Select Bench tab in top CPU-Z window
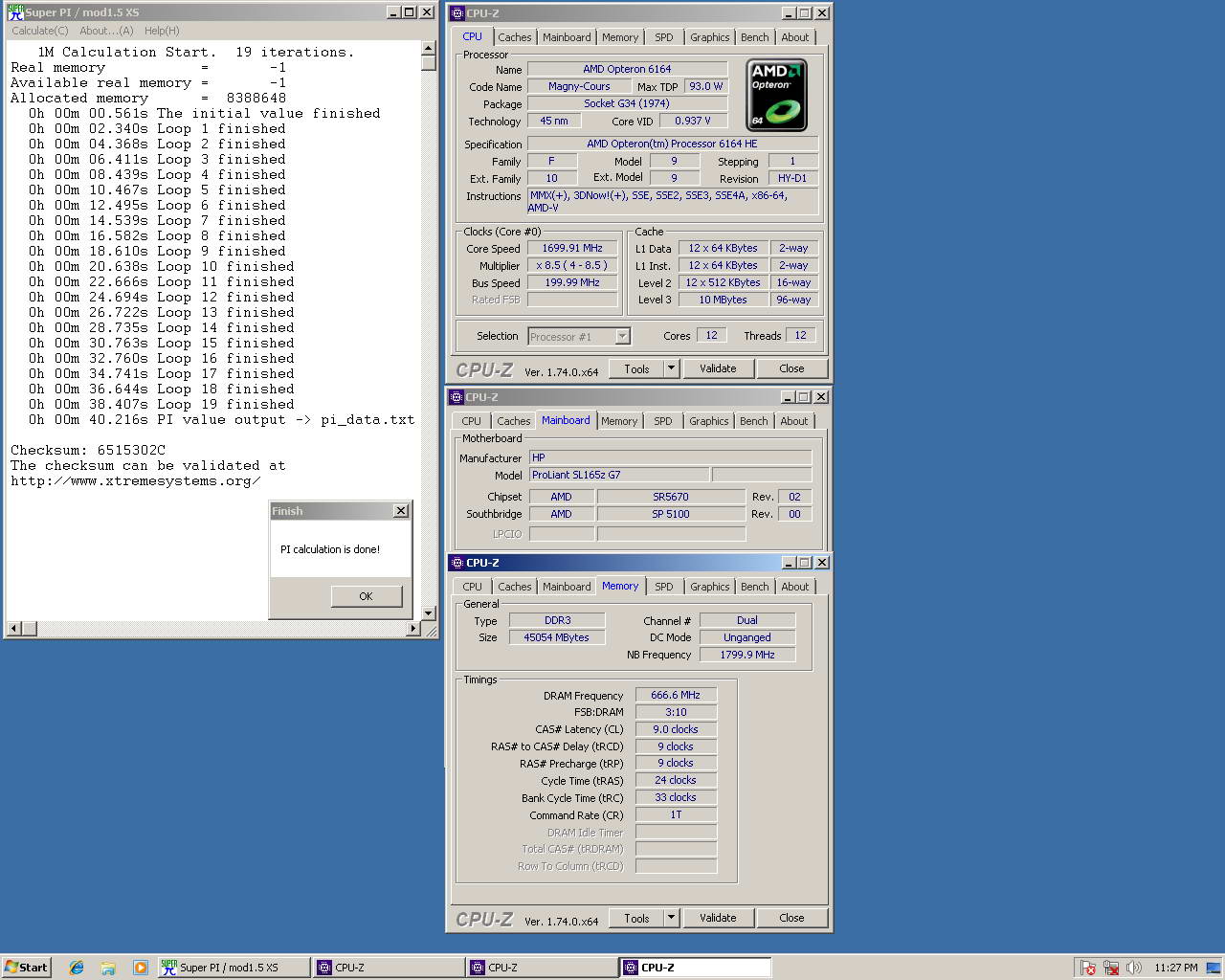The height and width of the screenshot is (980, 1225). click(755, 37)
